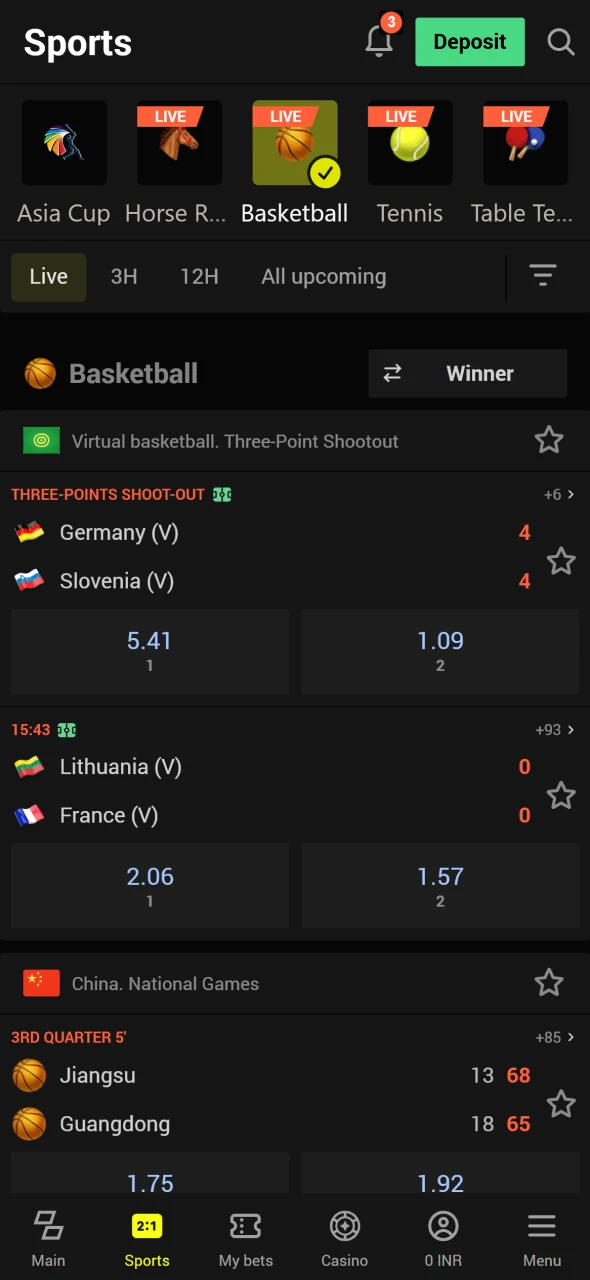Open notifications via the bell icon

tap(379, 42)
